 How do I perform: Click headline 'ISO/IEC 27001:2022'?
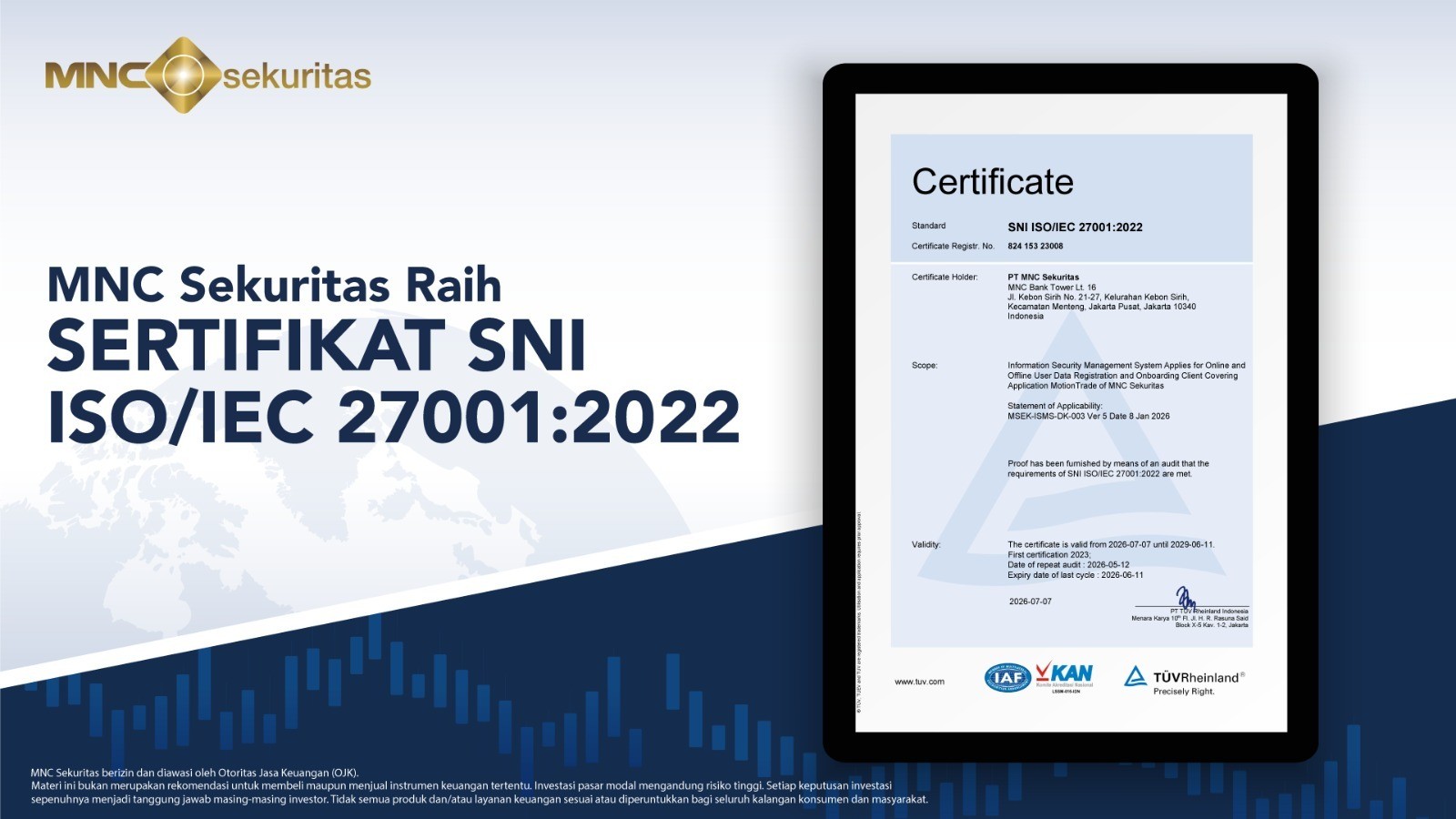393,417
